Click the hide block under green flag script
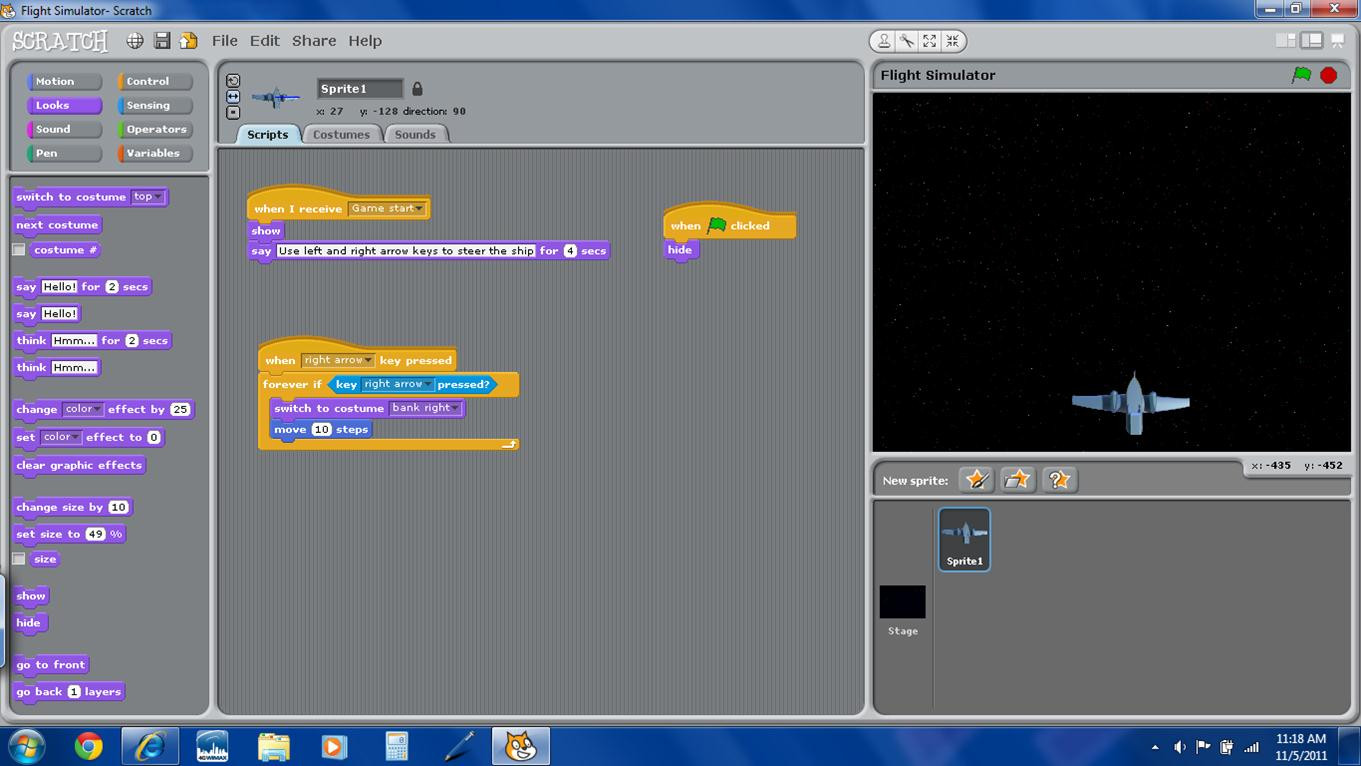This screenshot has height=766, width=1361. tap(680, 250)
